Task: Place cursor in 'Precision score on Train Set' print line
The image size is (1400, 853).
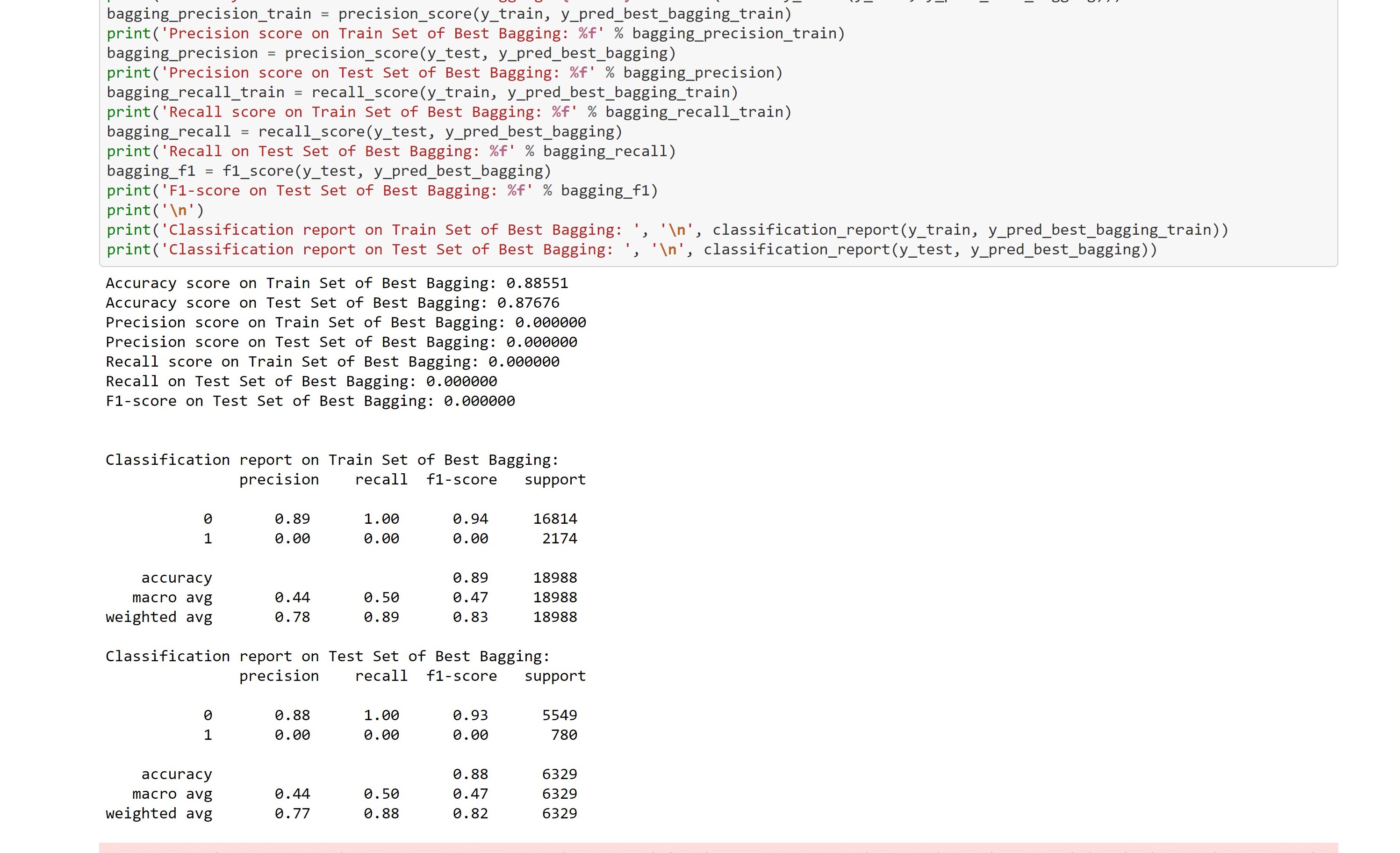Action: coord(475,34)
